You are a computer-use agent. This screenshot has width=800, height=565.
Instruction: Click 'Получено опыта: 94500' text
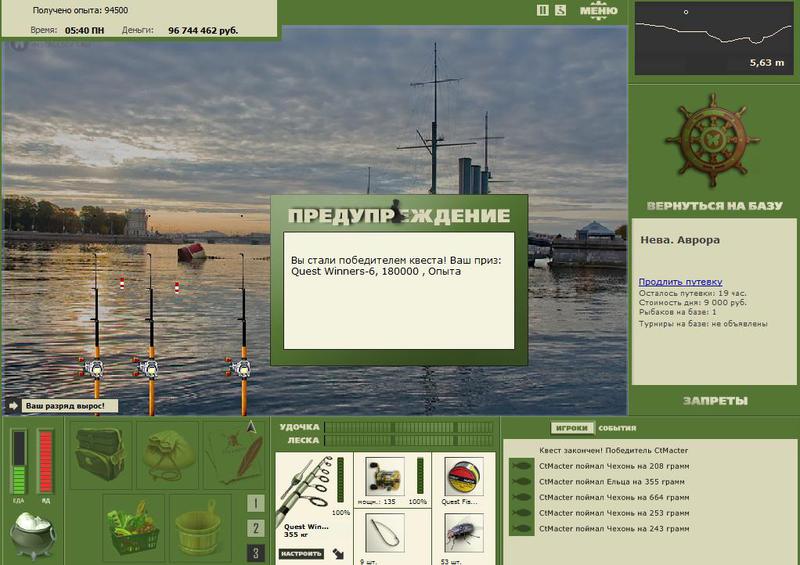pyautogui.click(x=81, y=10)
